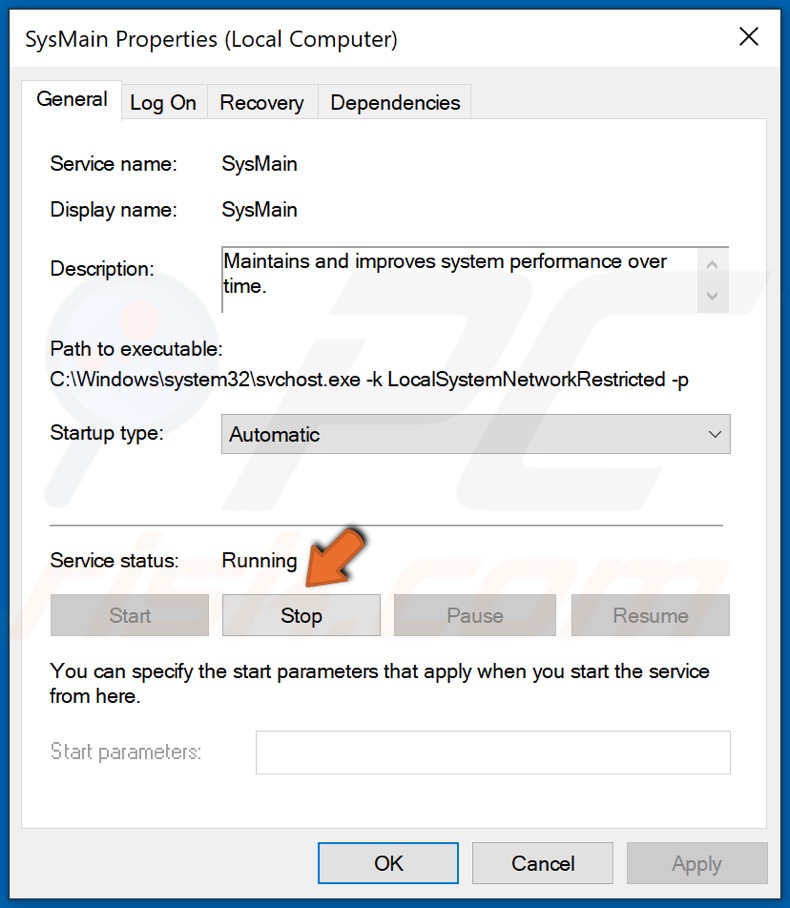790x908 pixels.
Task: Click the disabled Apply button
Action: (697, 863)
